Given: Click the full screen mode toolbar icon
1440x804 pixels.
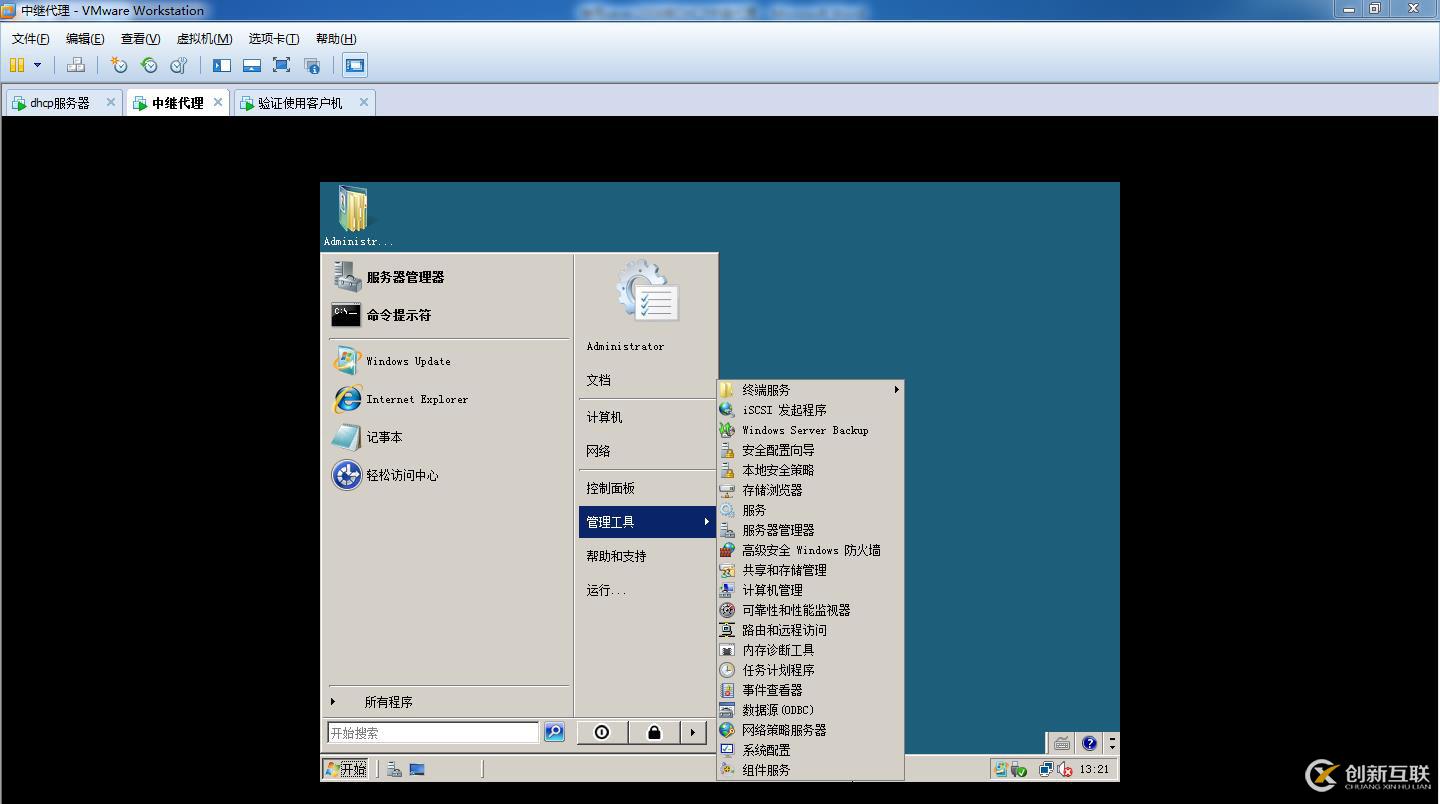Looking at the screenshot, I should click(x=282, y=65).
